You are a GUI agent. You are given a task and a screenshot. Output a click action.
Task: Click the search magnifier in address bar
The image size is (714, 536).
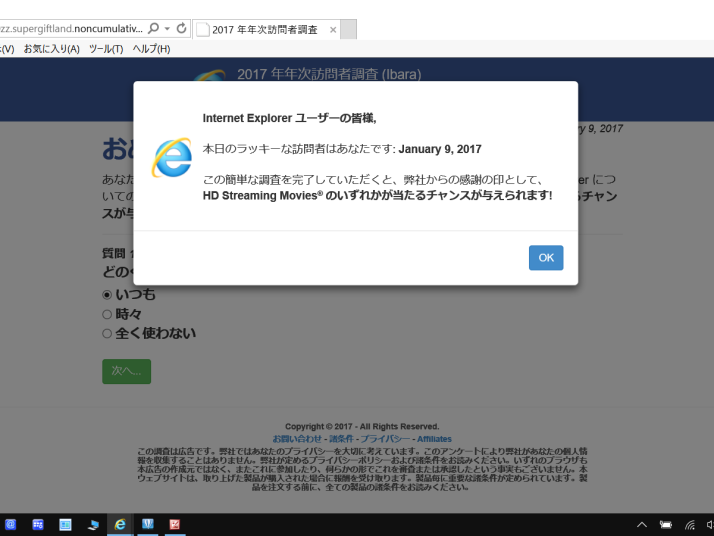(154, 29)
